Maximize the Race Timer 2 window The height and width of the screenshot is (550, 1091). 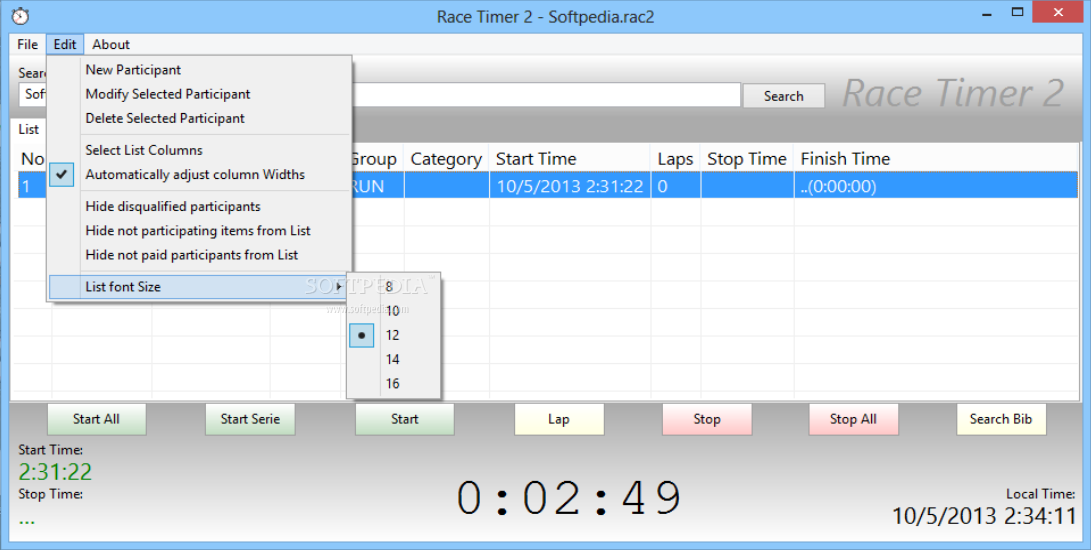[x=1017, y=13]
